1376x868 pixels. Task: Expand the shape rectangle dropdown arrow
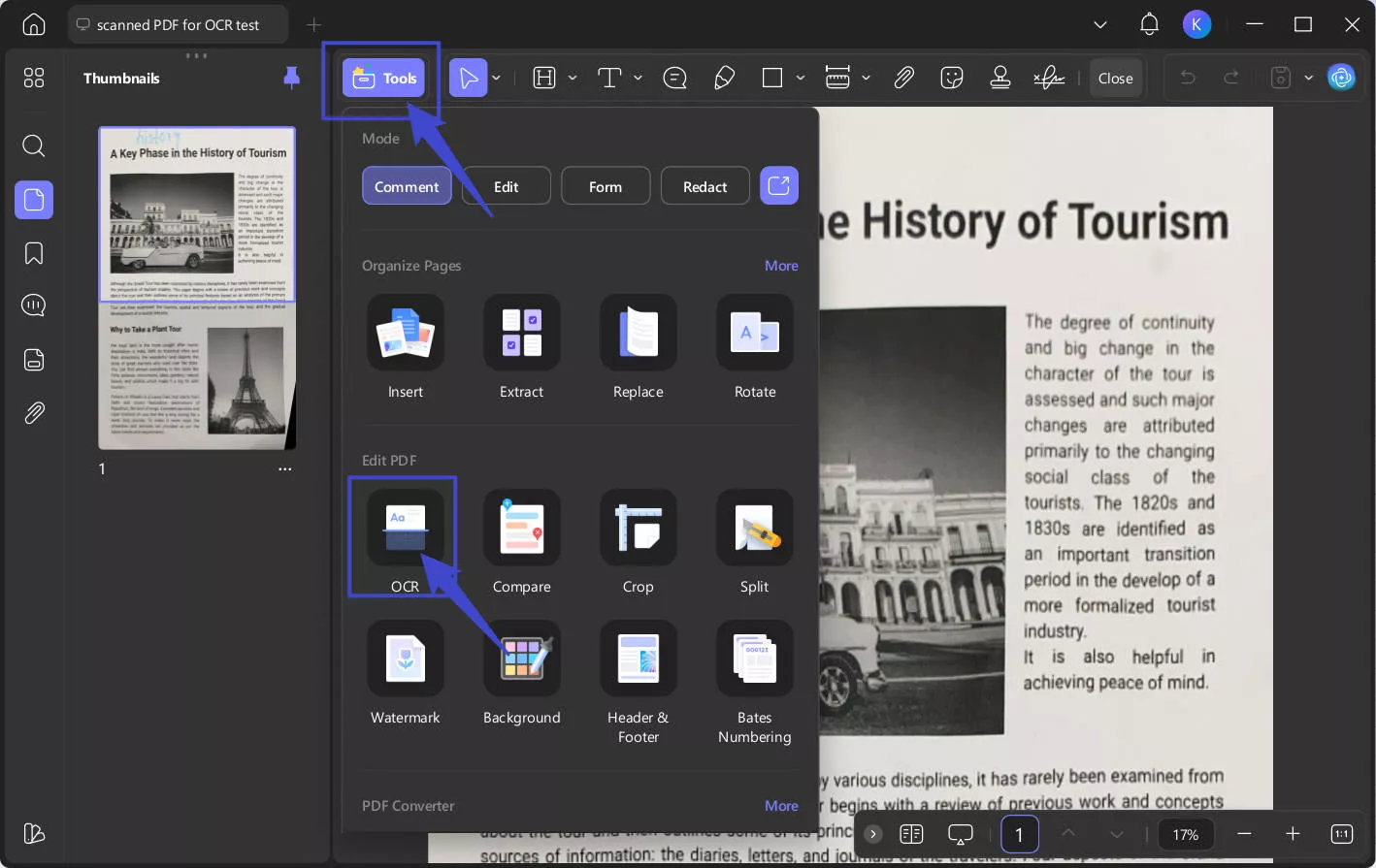click(800, 78)
